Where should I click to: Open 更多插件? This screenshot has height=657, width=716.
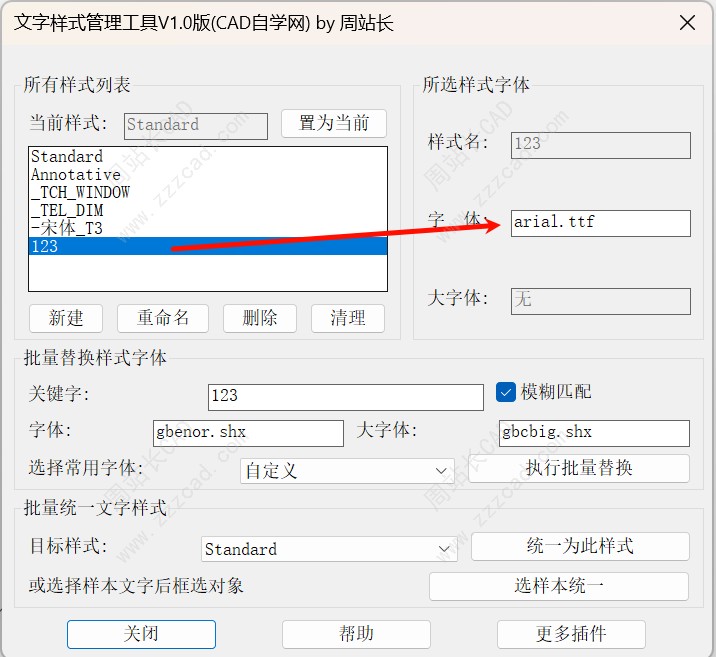tap(571, 634)
